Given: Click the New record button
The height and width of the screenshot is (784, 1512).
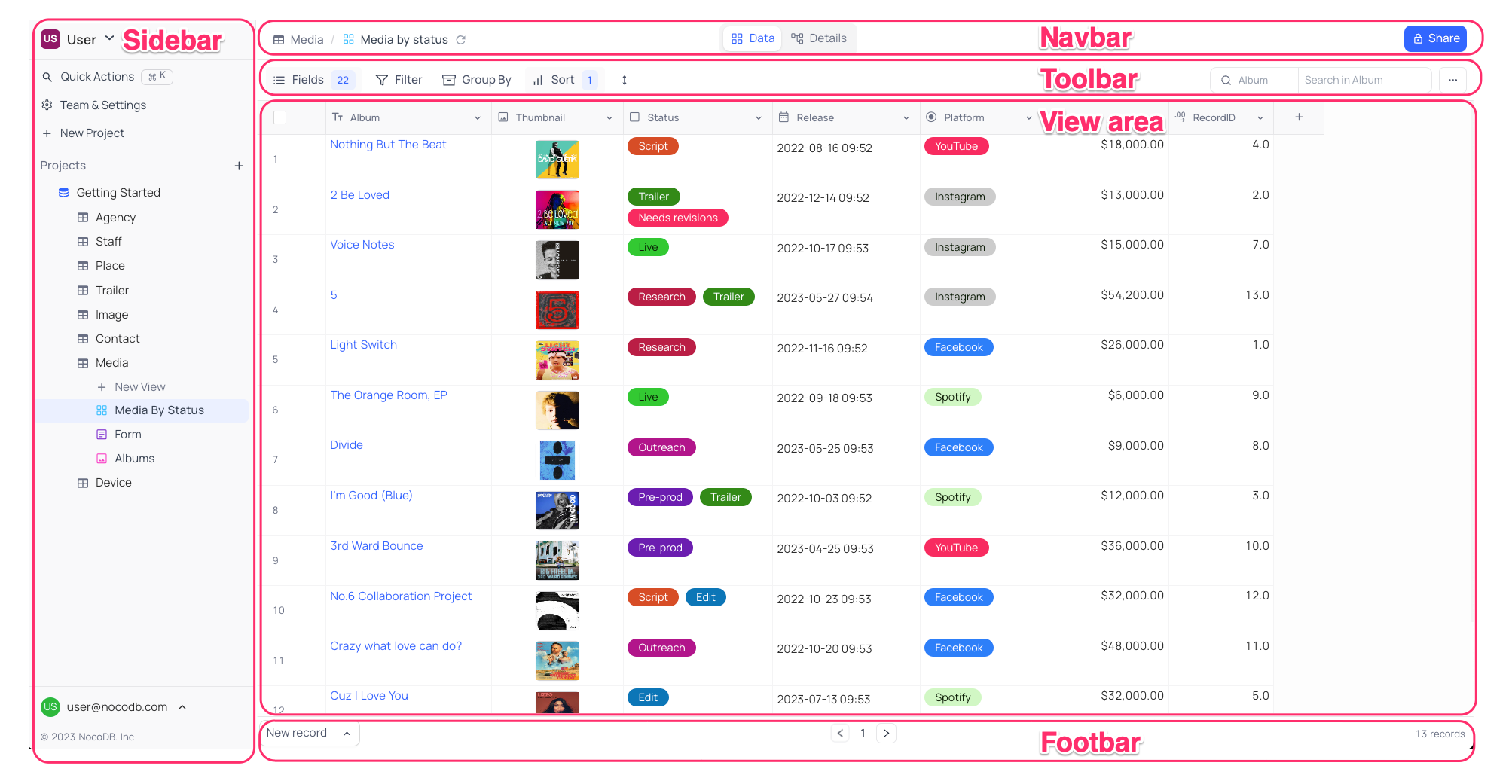Looking at the screenshot, I should click(297, 733).
